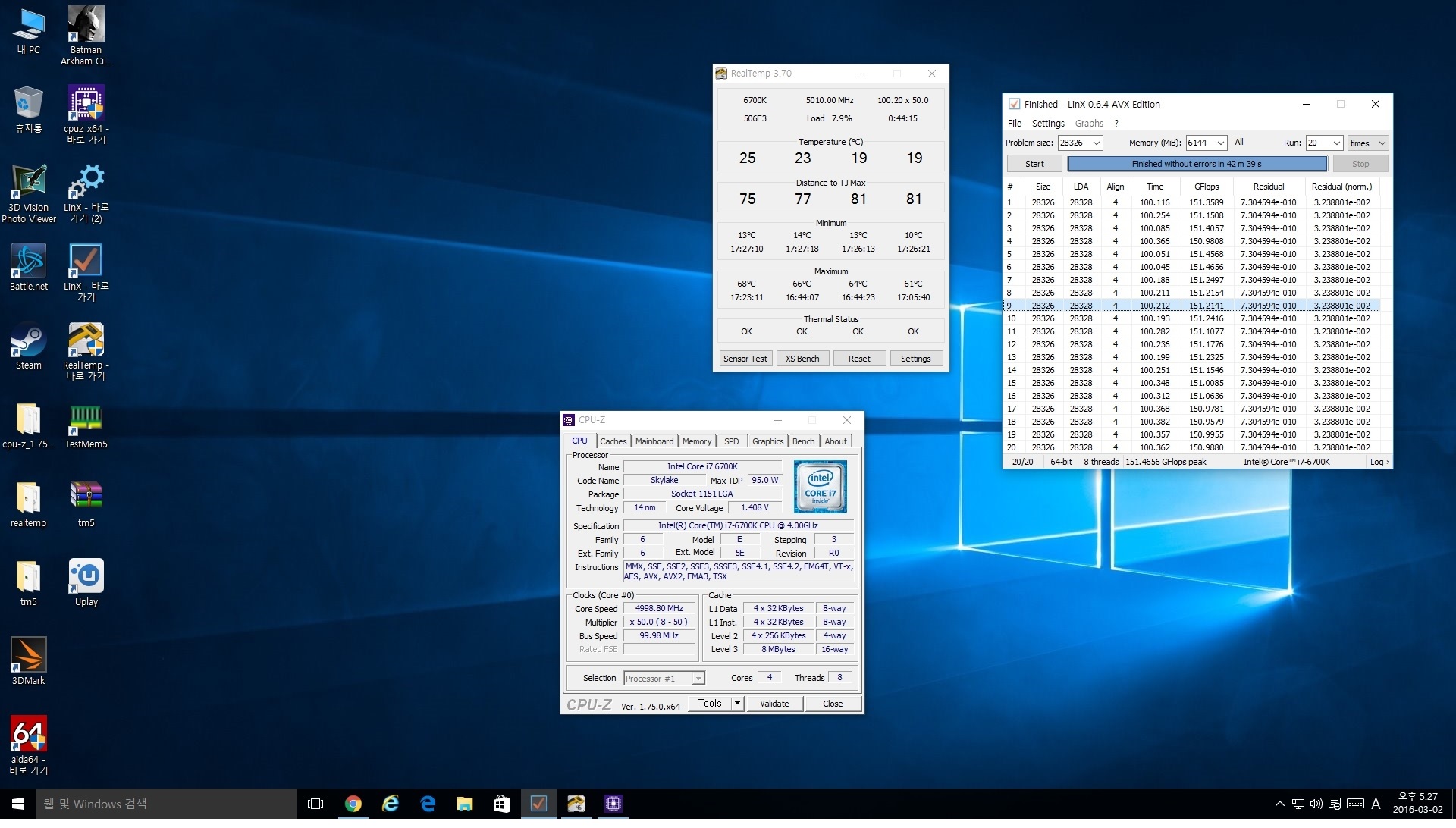Open cpuz_x64 shortcut on desktop

click(86, 114)
